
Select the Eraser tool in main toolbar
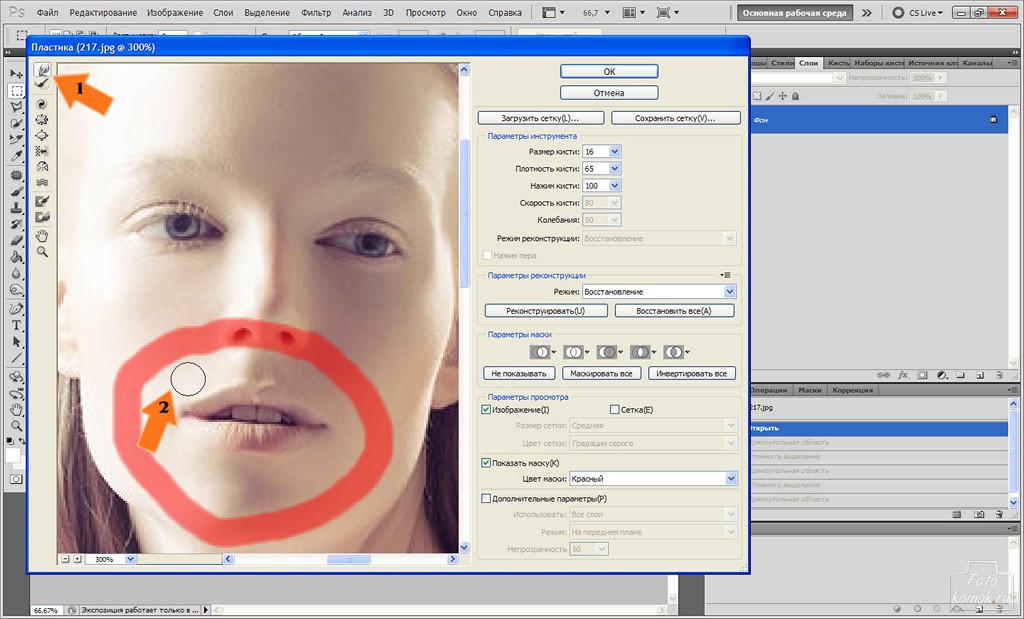17,241
